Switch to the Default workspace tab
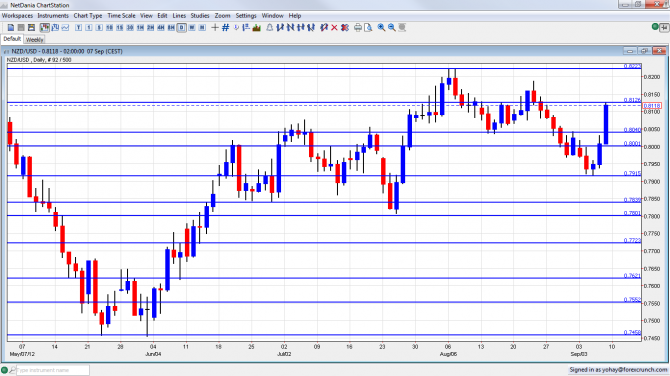 [x=12, y=39]
